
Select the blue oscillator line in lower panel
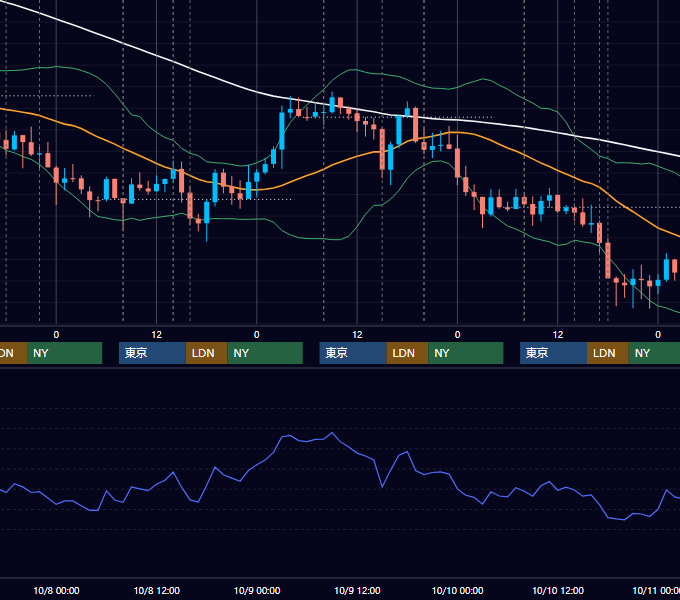click(x=333, y=433)
